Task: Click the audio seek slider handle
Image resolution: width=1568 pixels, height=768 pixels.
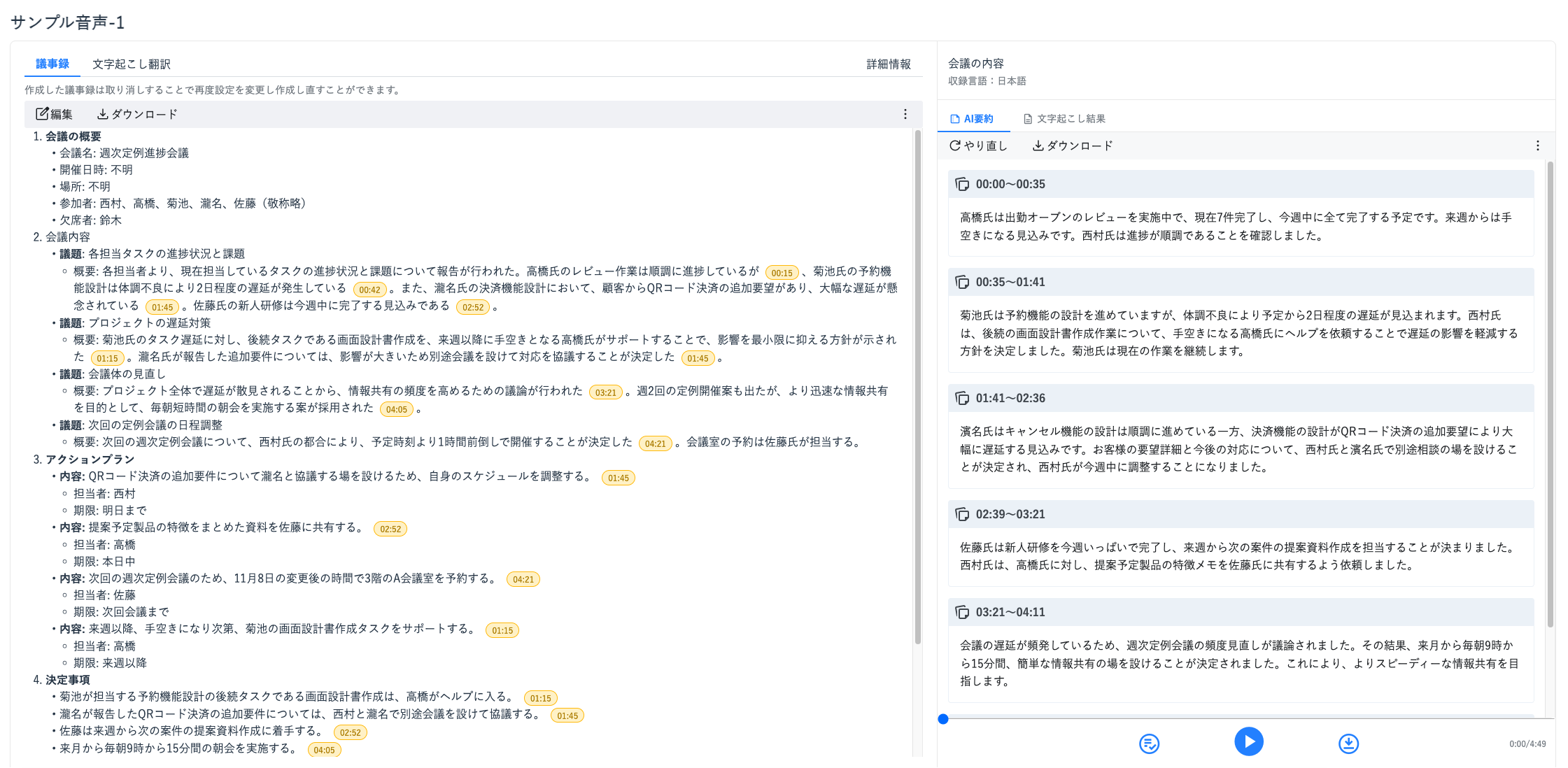Action: pyautogui.click(x=943, y=719)
